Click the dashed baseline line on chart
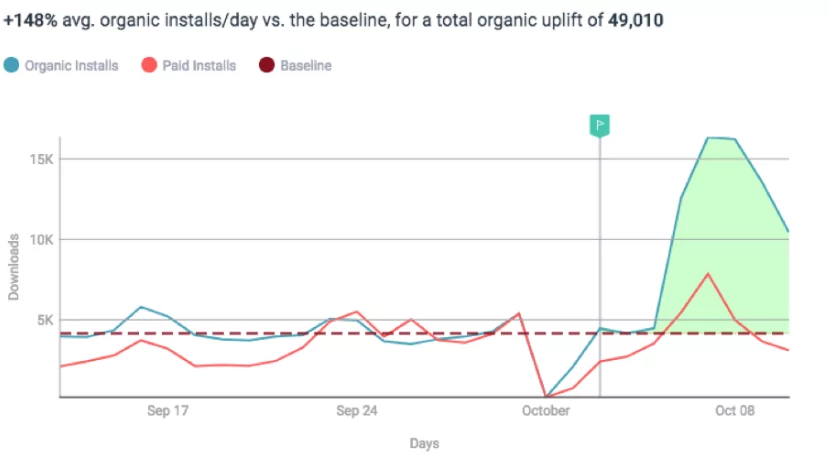 point(250,333)
